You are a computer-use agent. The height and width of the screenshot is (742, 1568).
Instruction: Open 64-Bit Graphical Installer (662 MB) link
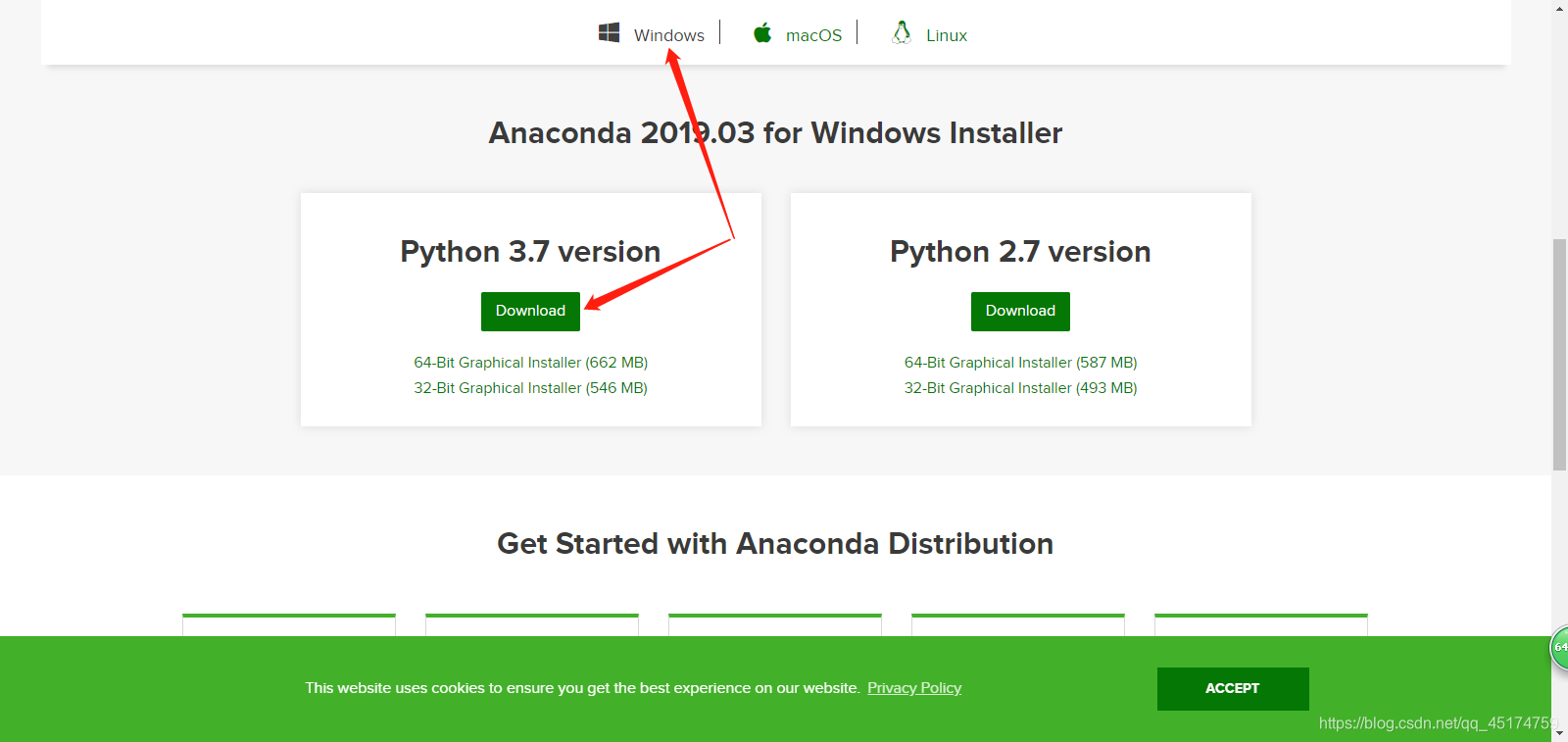[x=531, y=363]
